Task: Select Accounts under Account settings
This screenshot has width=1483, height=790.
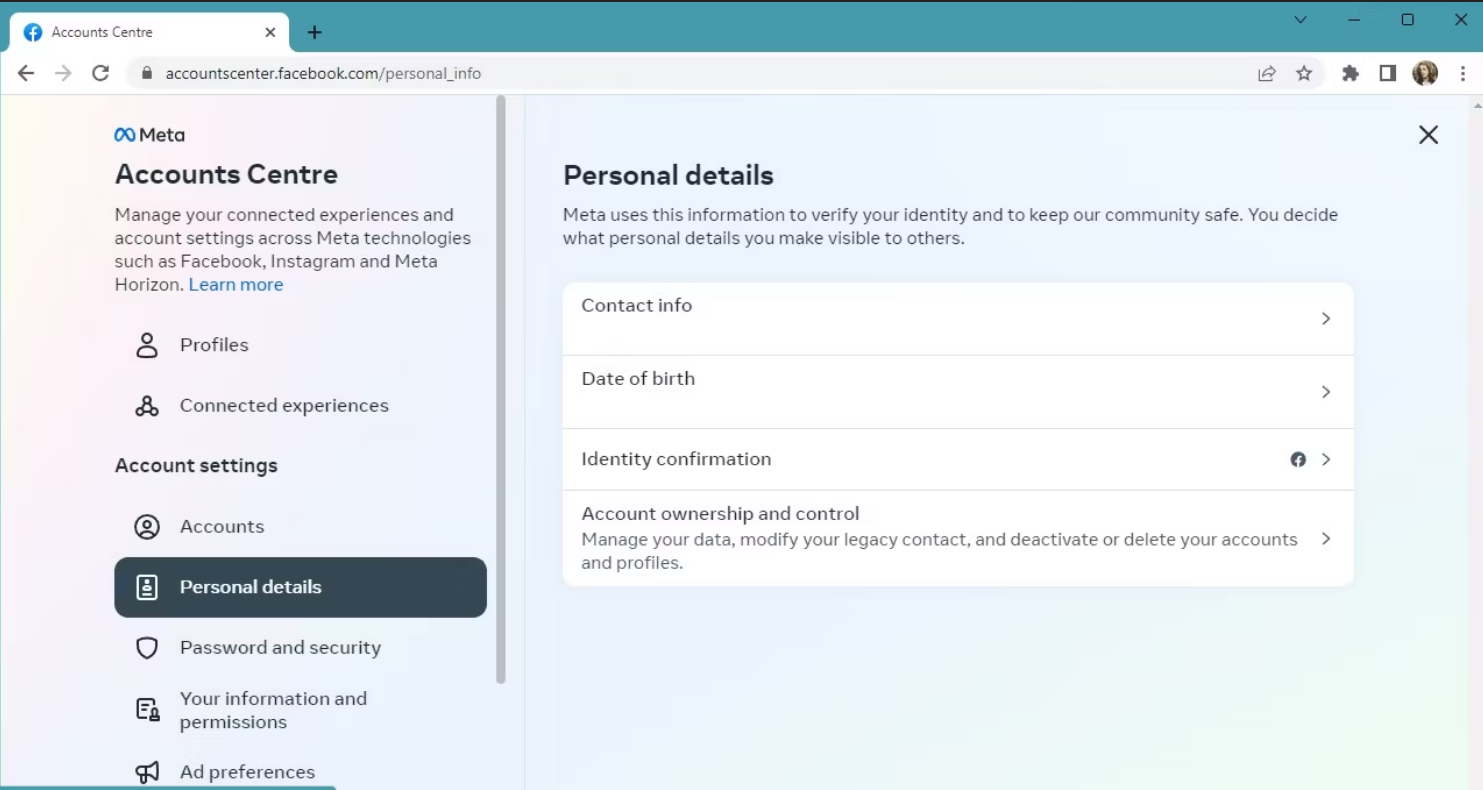Action: [300, 527]
